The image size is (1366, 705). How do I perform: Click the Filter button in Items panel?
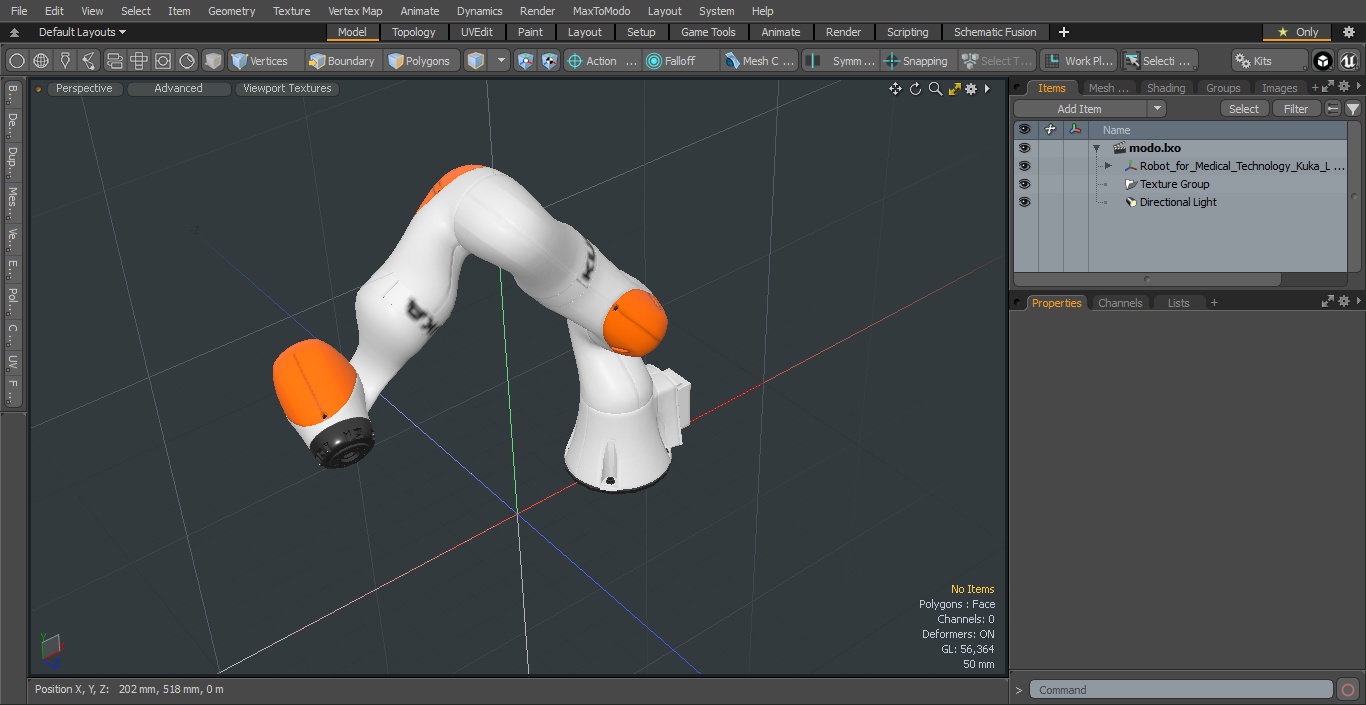(x=1296, y=109)
